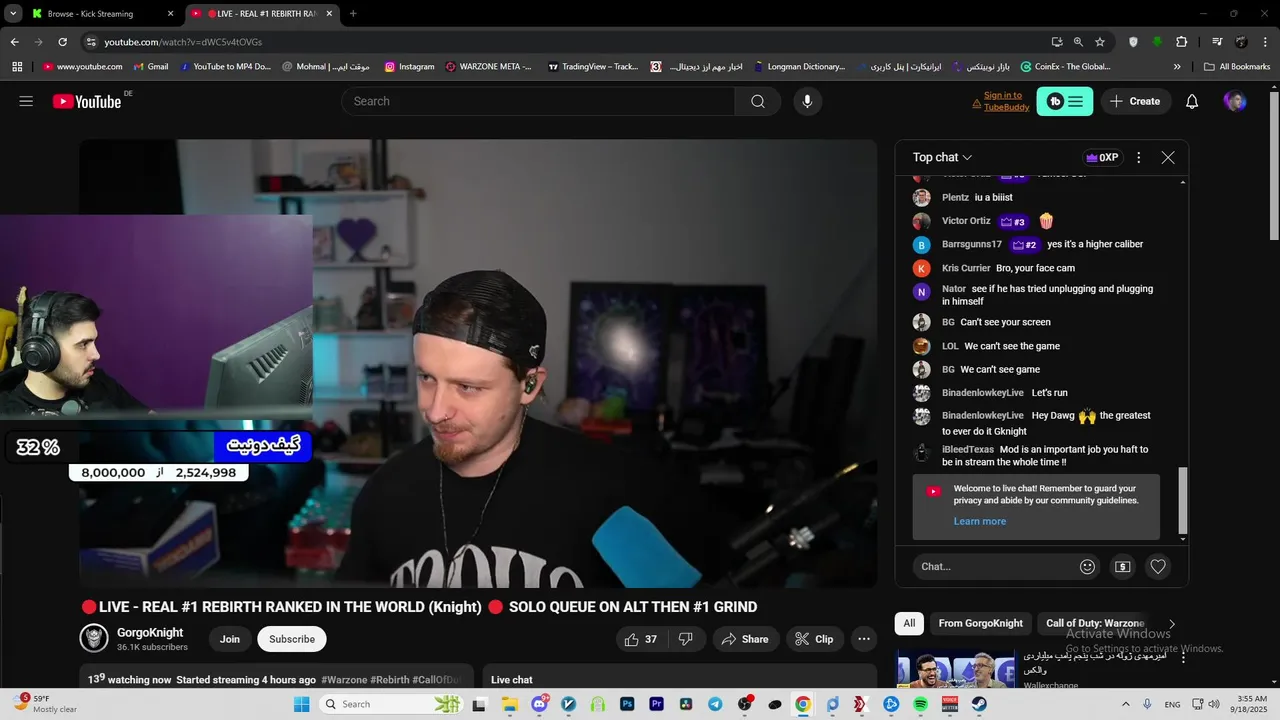Open chat options three-dot menu
Screen dimensions: 1280x720
click(1138, 157)
